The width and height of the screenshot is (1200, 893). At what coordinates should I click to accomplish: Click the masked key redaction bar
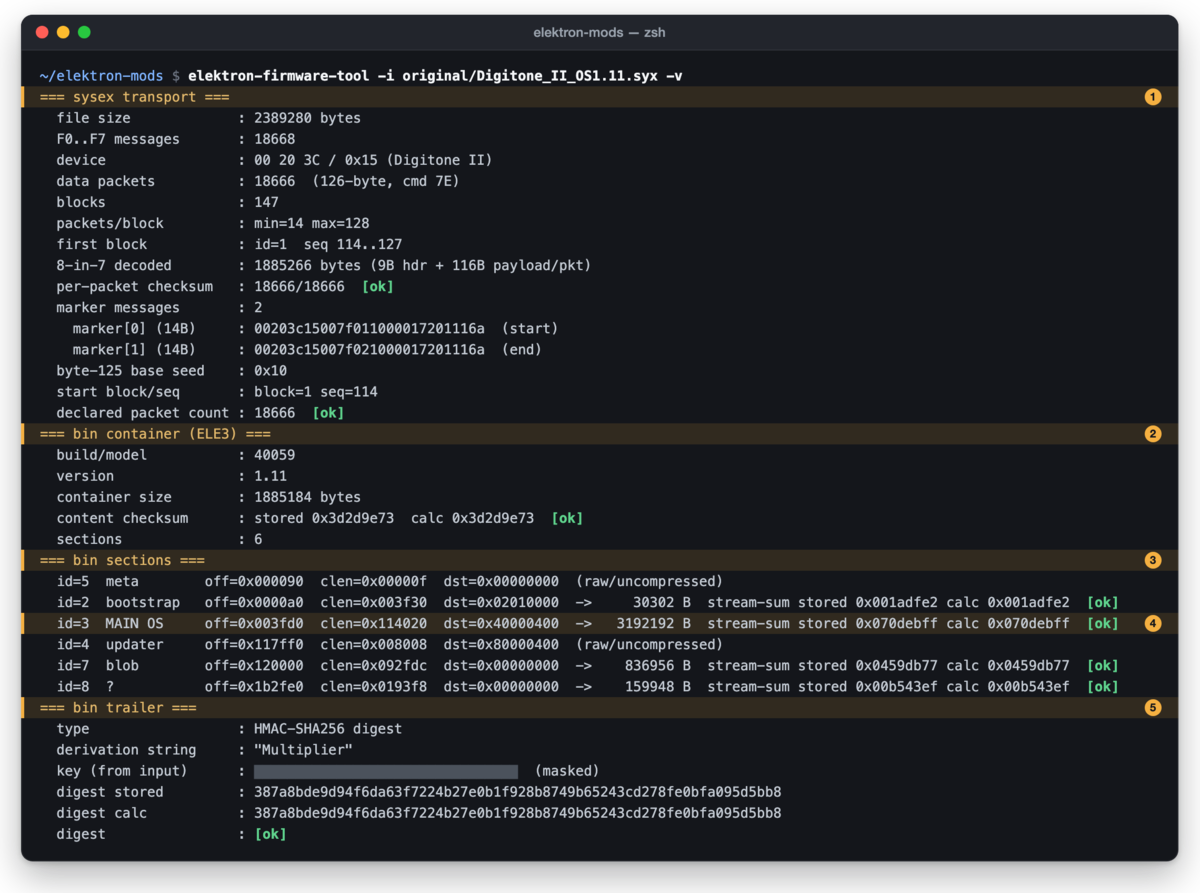(386, 771)
